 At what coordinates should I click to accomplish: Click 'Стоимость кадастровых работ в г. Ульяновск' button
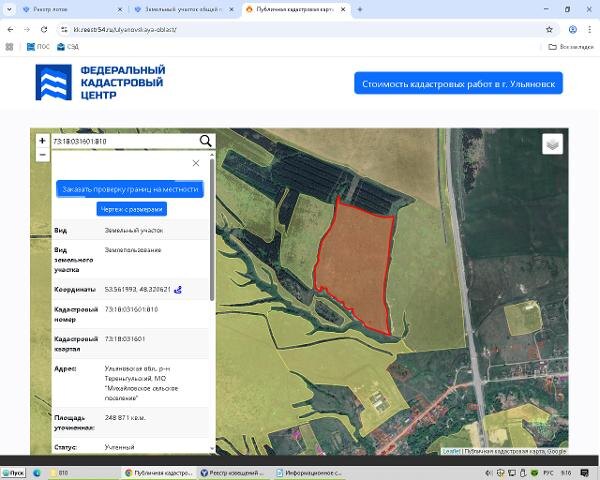(x=458, y=83)
